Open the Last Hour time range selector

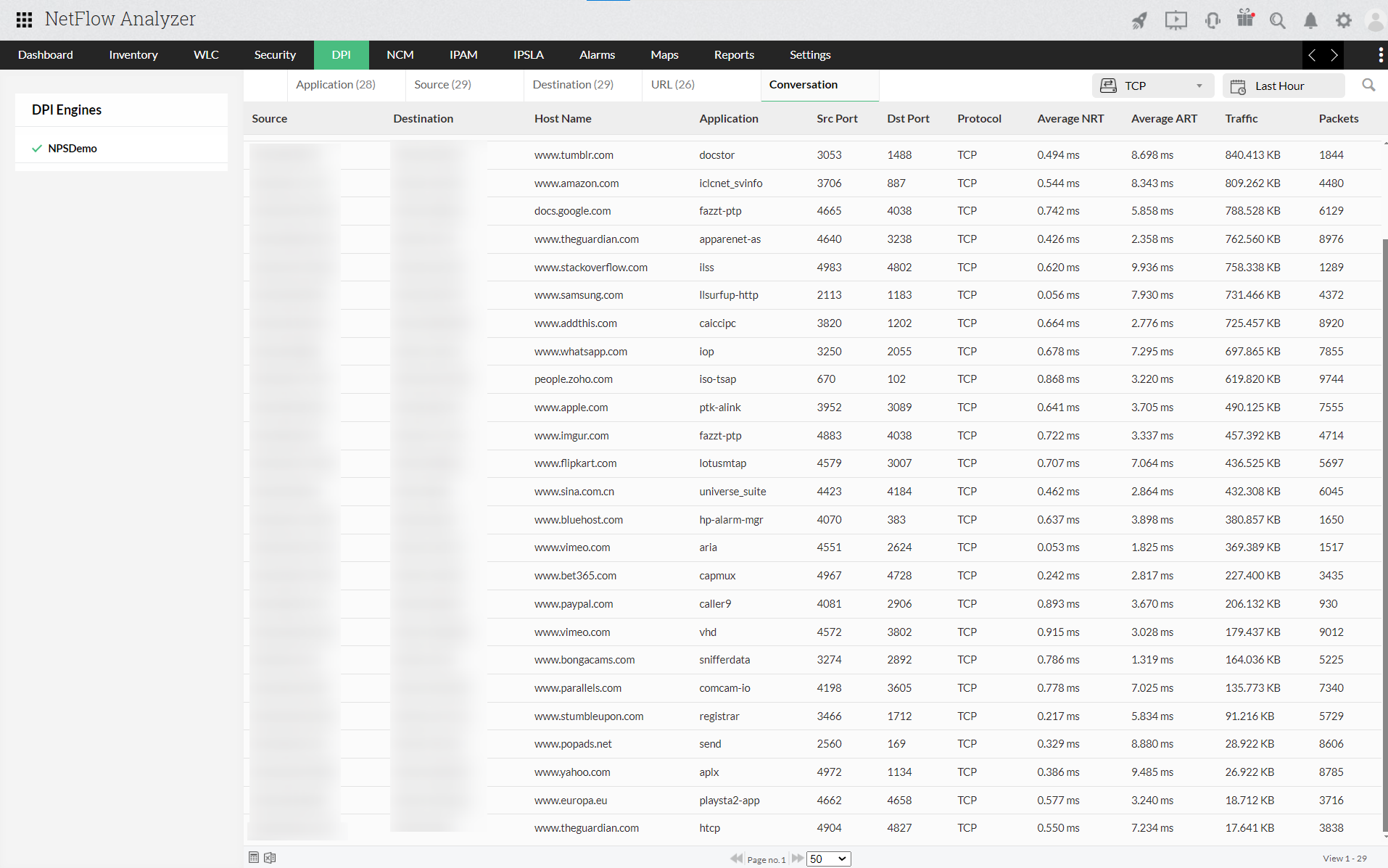1284,86
